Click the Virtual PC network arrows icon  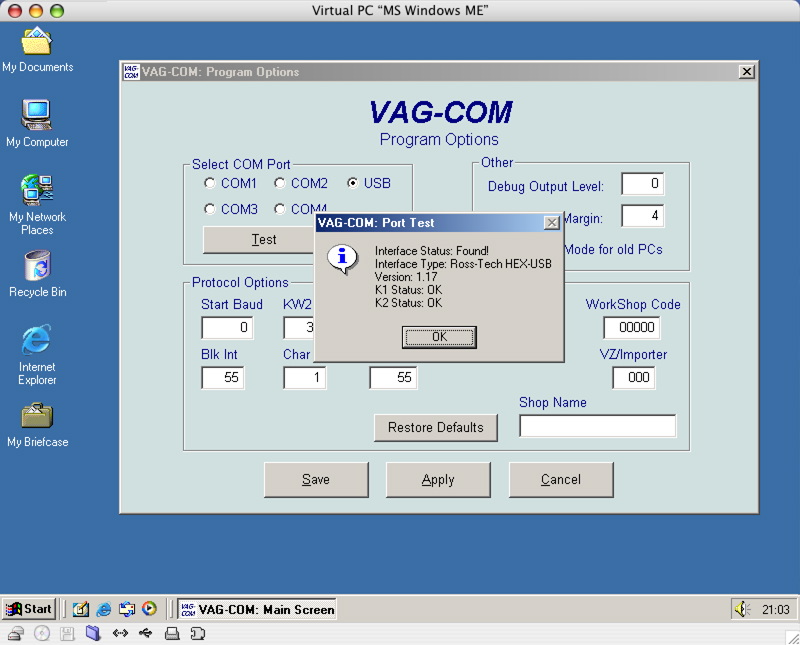click(x=120, y=633)
